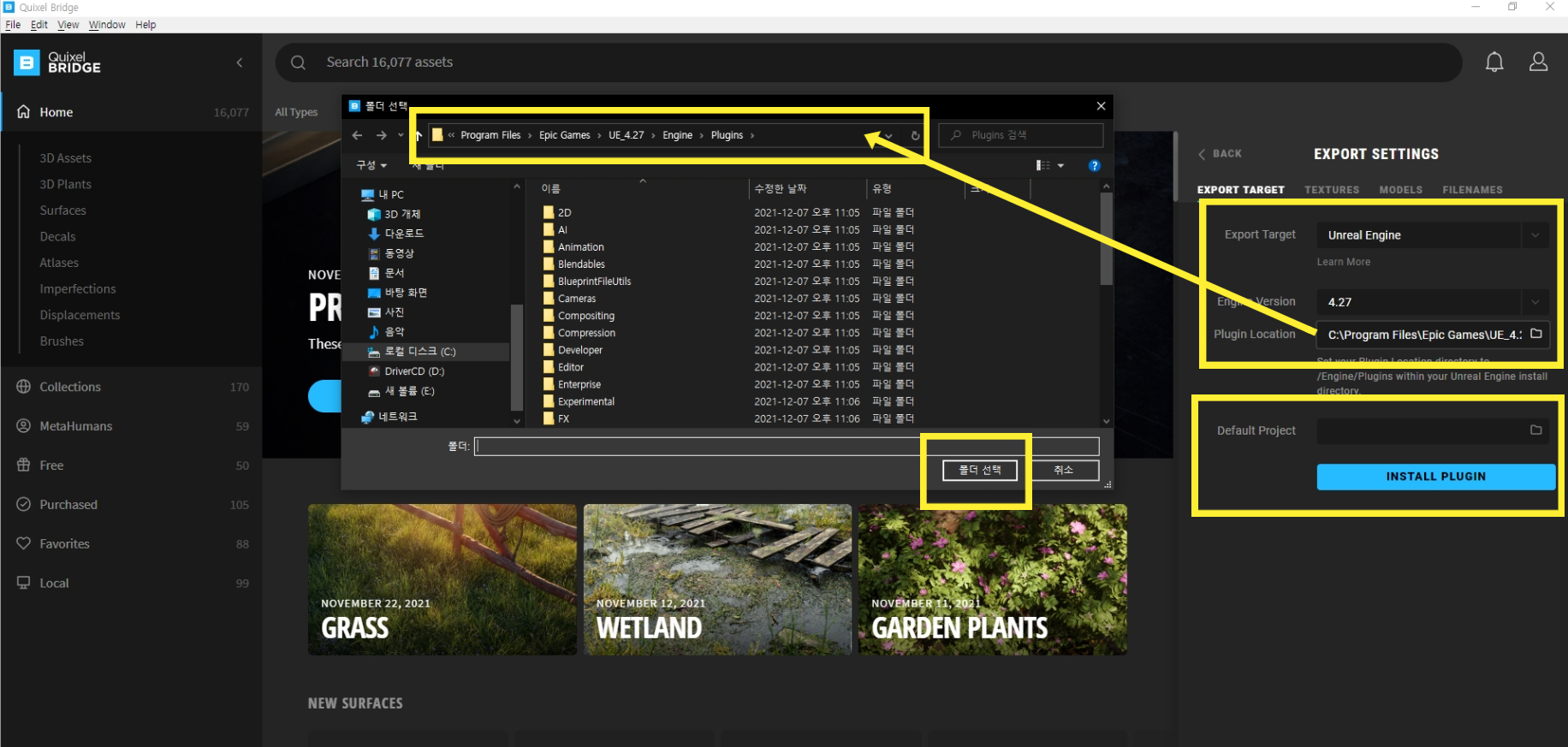Browse for Default Project folder icon
This screenshot has height=747, width=1568.
[1536, 430]
